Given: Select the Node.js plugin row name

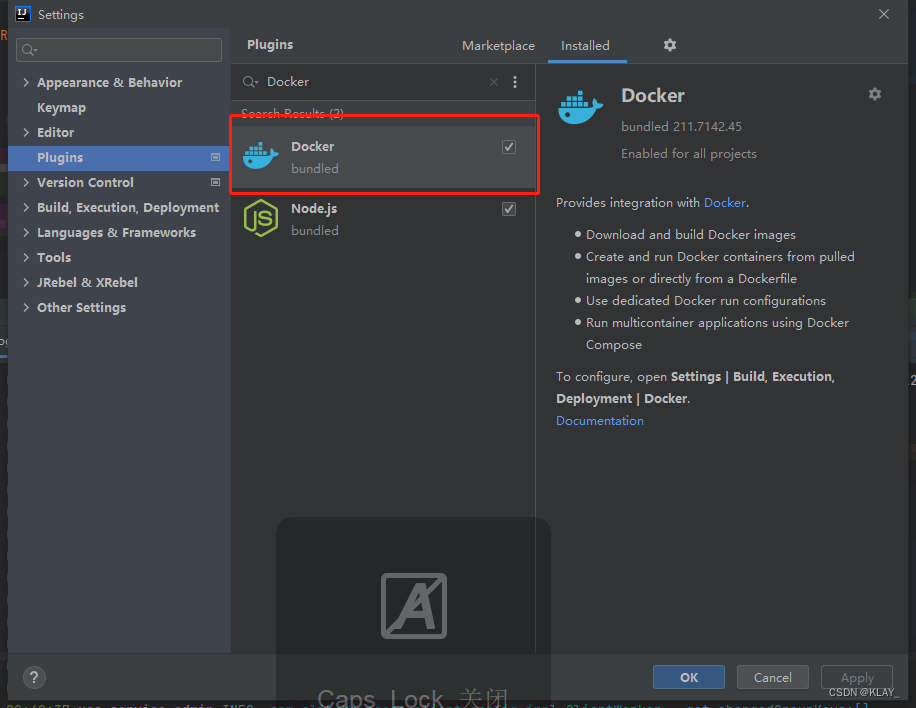Looking at the screenshot, I should click(x=314, y=209).
